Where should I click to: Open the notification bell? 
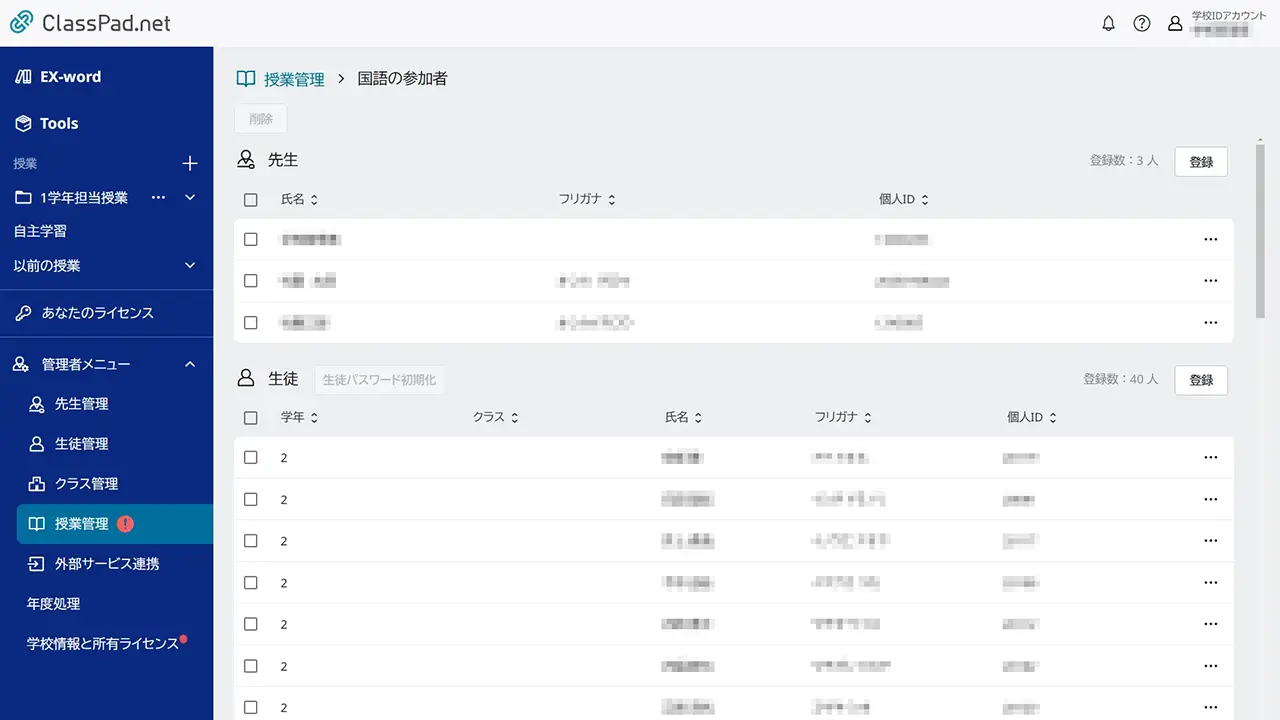point(1108,23)
